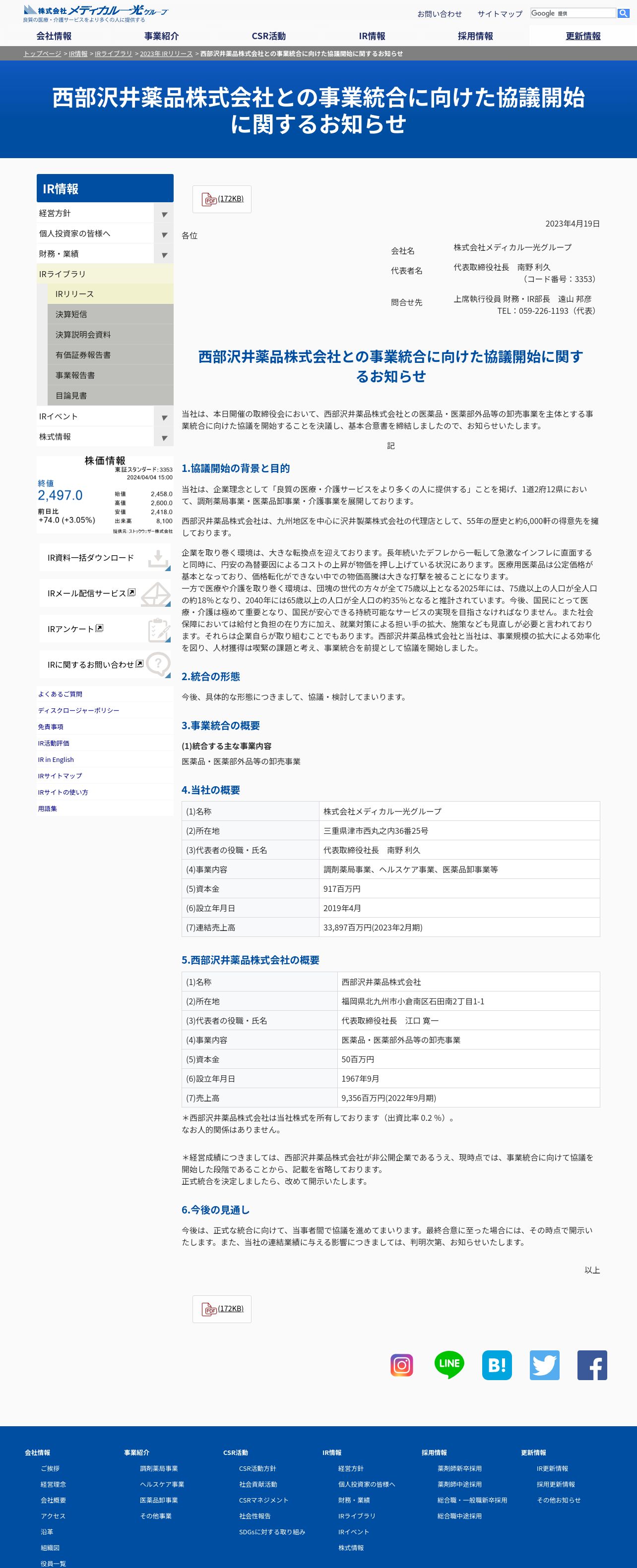Viewport: 637px width, 1568px height.
Task: Share via the Instagram icon
Action: point(402,1365)
